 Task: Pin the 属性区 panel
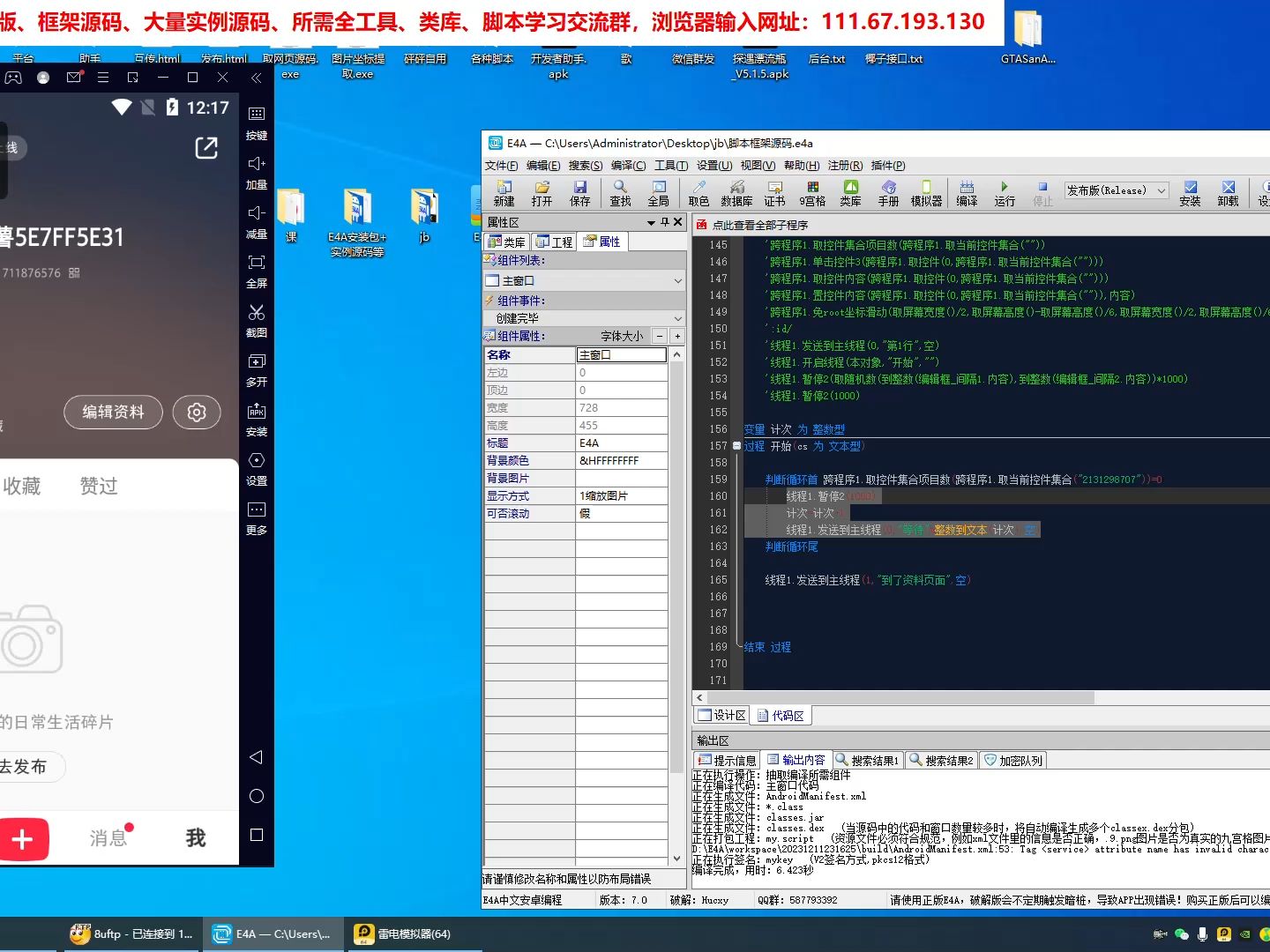tap(665, 222)
